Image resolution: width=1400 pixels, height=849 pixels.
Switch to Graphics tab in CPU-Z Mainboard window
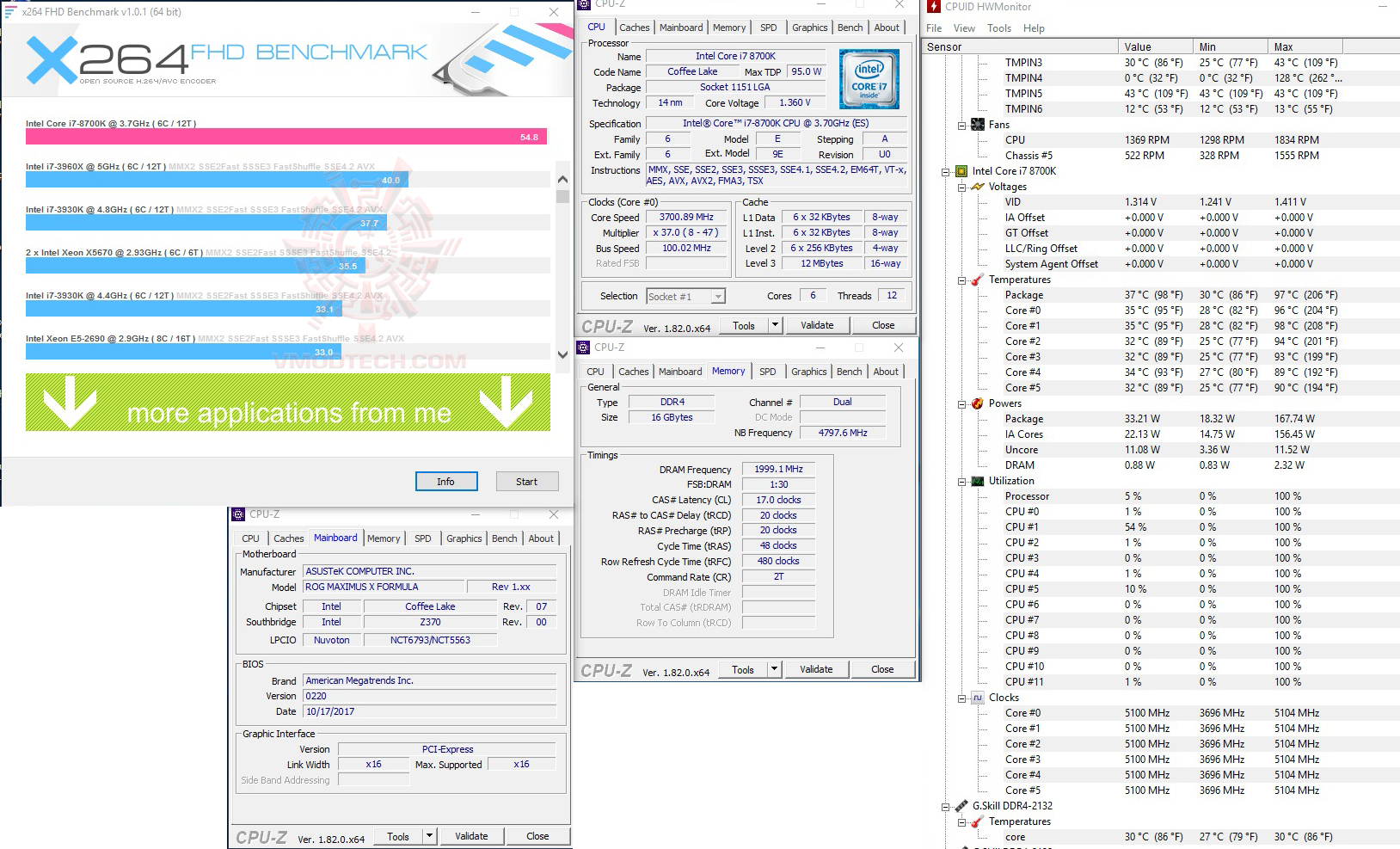pos(464,538)
